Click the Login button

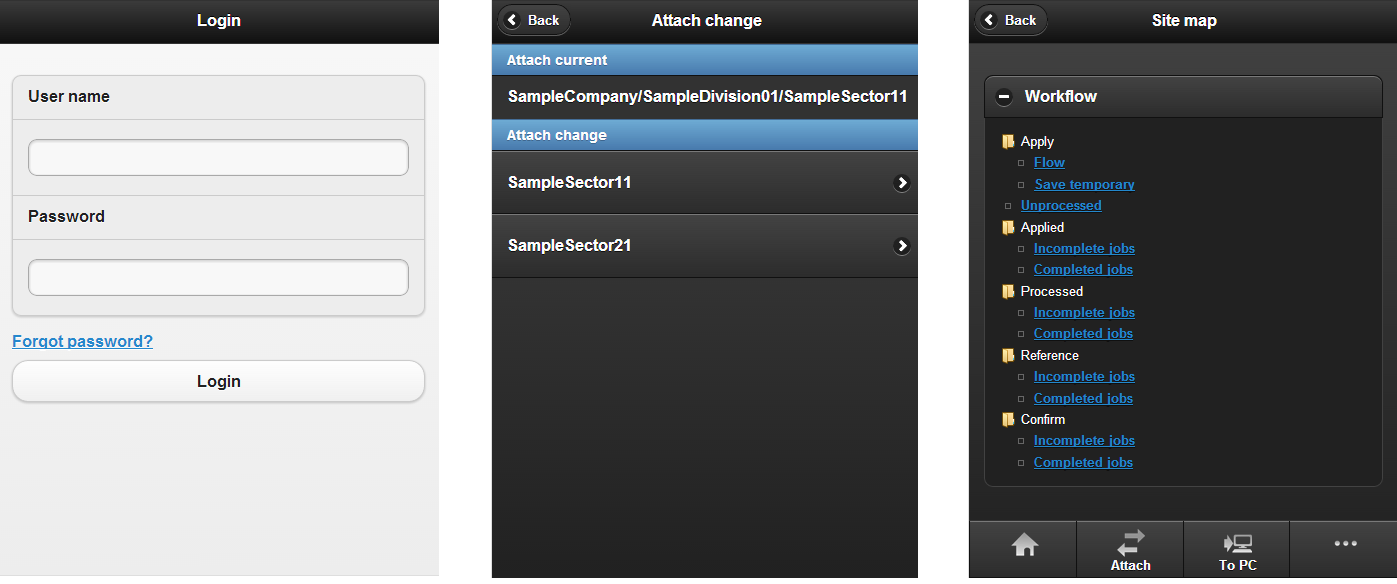coord(218,382)
